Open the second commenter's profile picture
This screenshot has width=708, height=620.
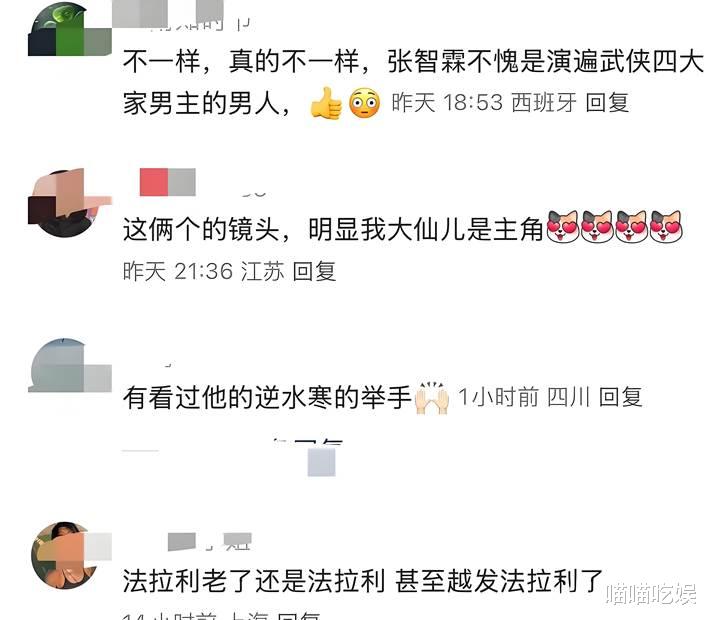[70, 203]
